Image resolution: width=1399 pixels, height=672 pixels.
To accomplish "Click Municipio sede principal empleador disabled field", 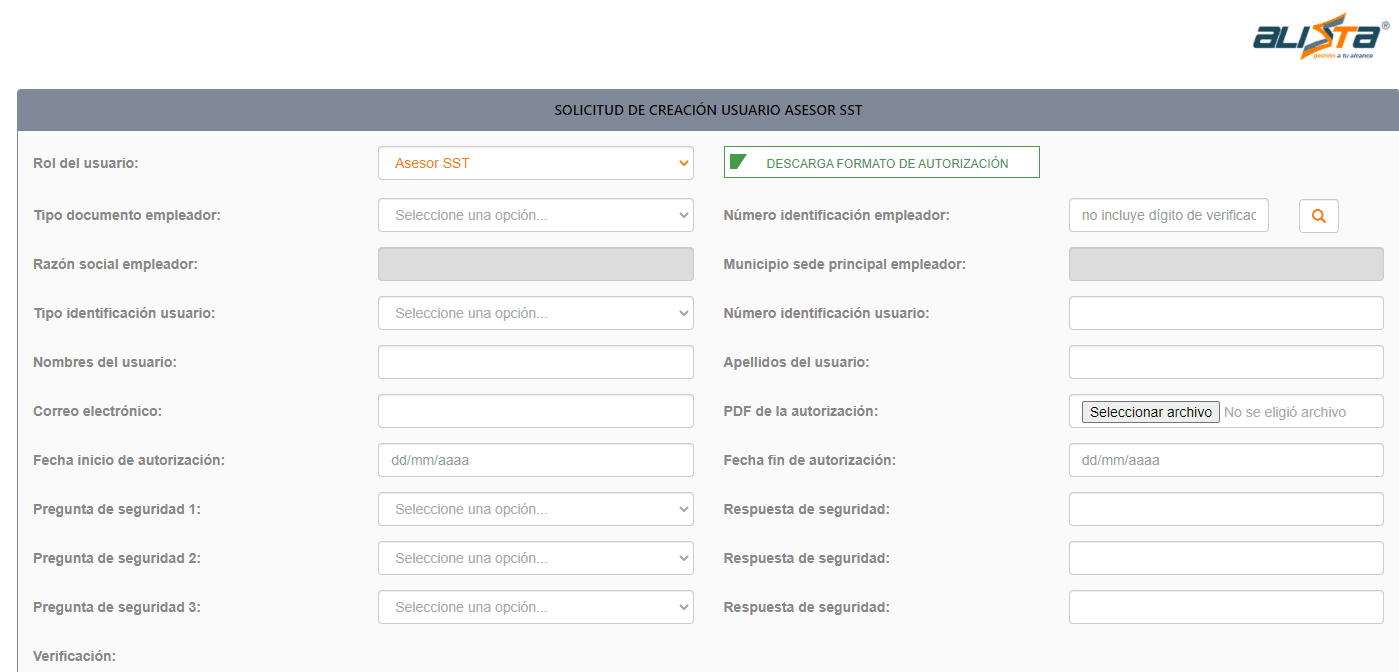I will 1226,264.
